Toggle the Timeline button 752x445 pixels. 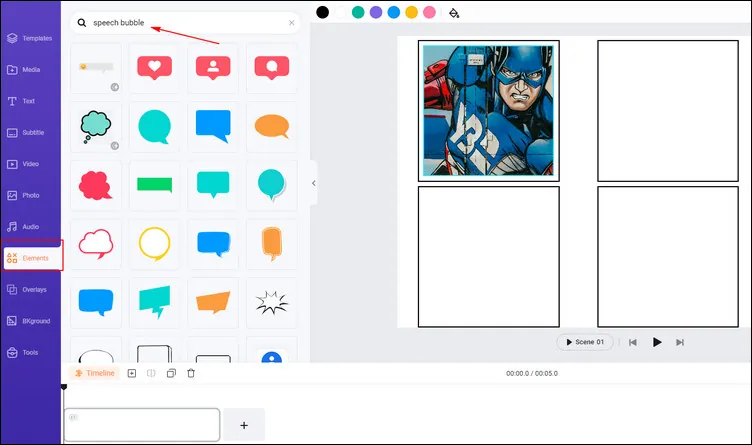[94, 373]
